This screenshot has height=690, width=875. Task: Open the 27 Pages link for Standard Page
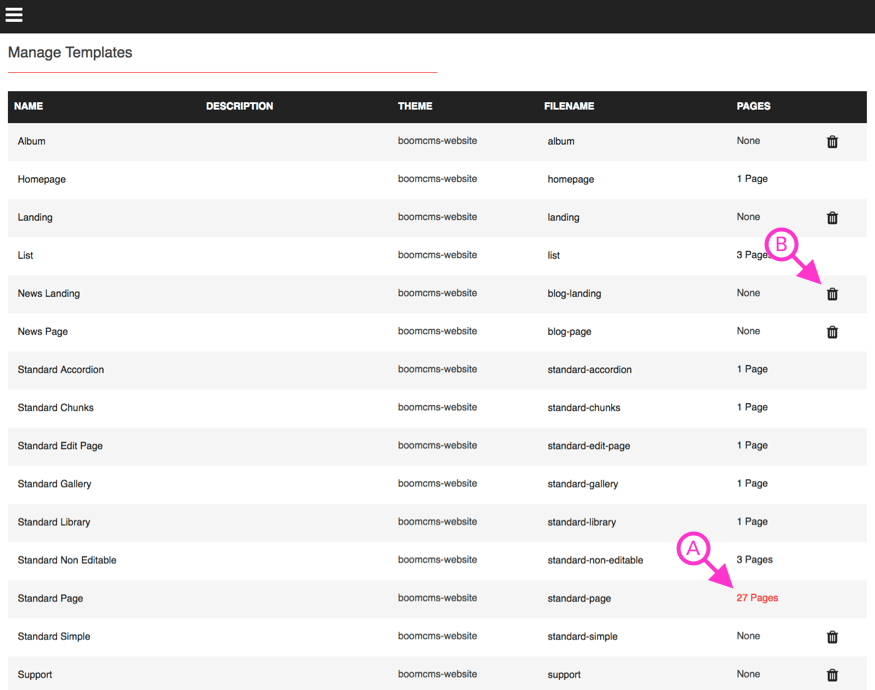(x=757, y=597)
